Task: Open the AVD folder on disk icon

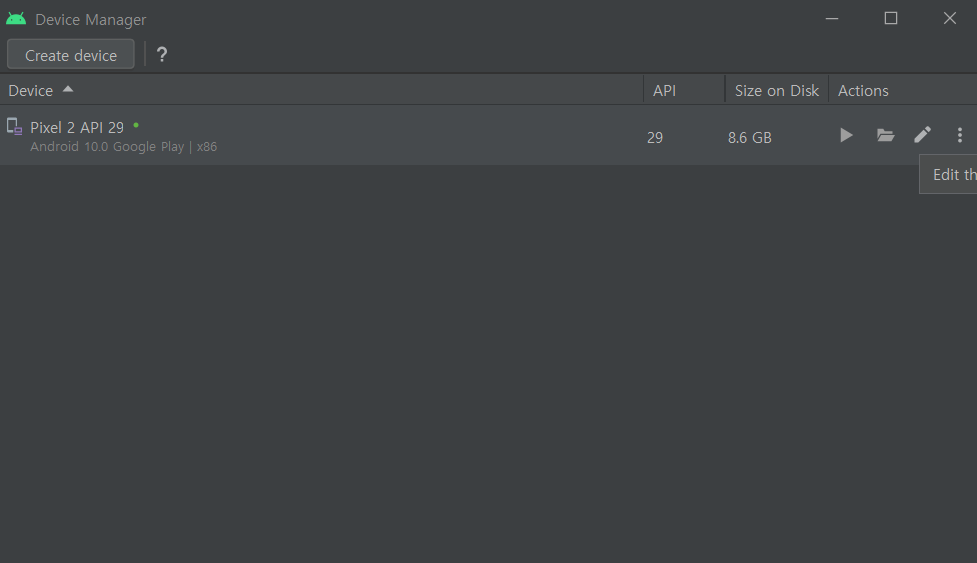Action: (x=885, y=135)
